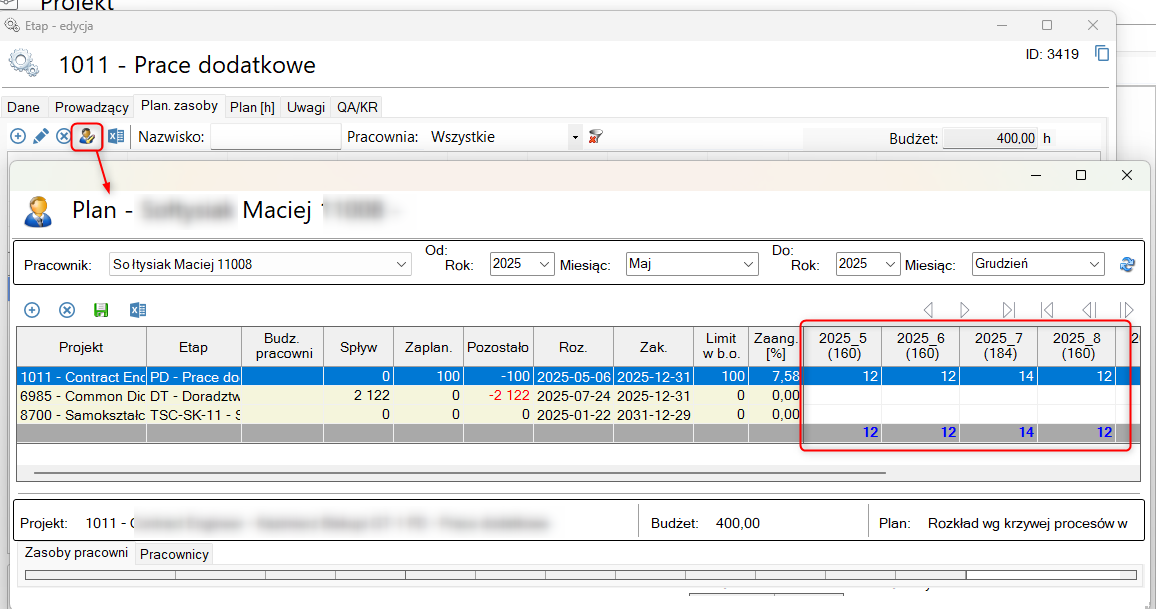Click the Projekt column header

[x=81, y=347]
